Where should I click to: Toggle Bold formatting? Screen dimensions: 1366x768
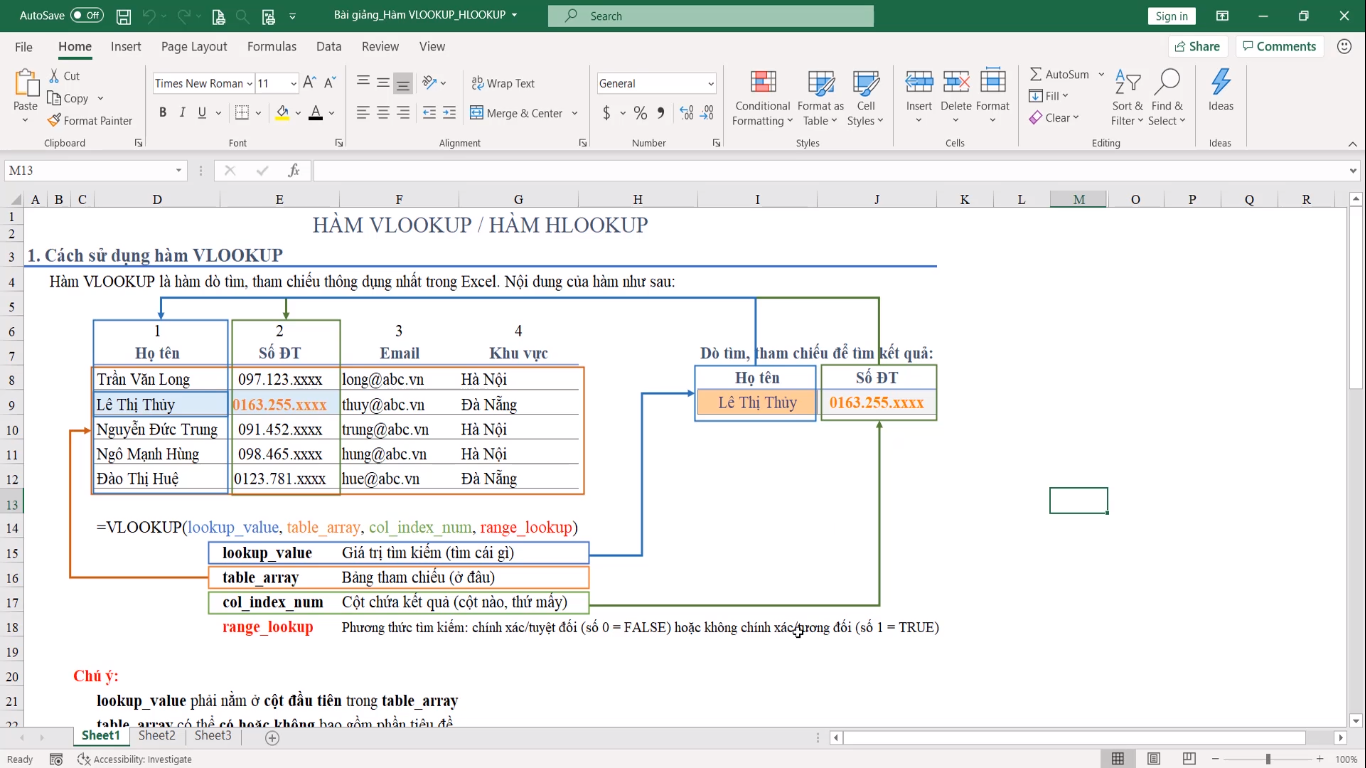click(x=163, y=113)
